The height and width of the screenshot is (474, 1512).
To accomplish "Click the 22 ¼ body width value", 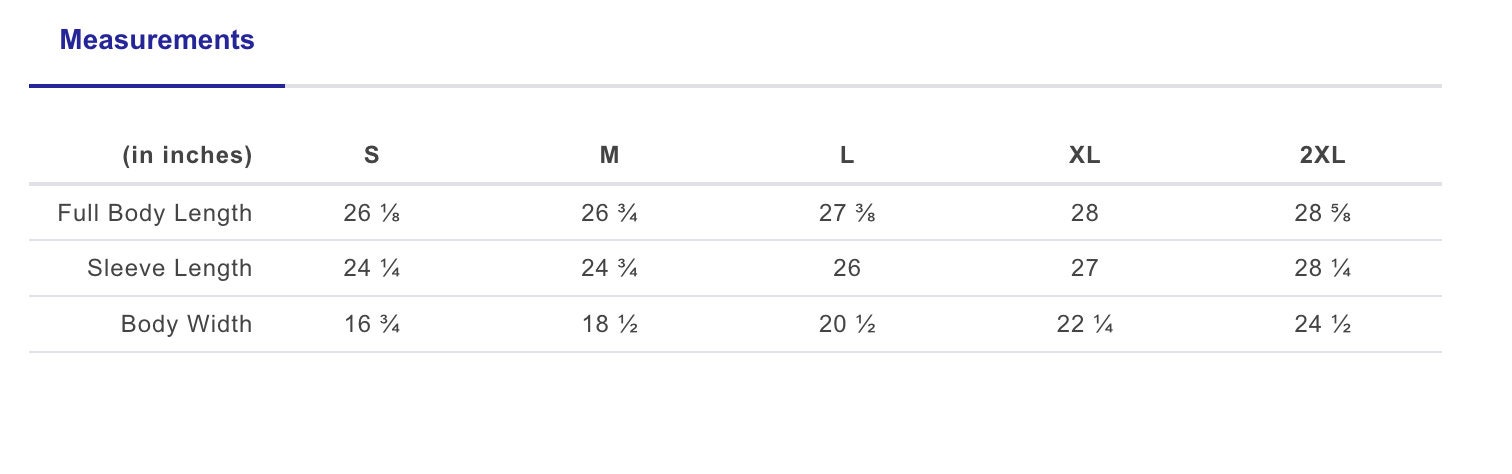I will pyautogui.click(x=1085, y=325).
